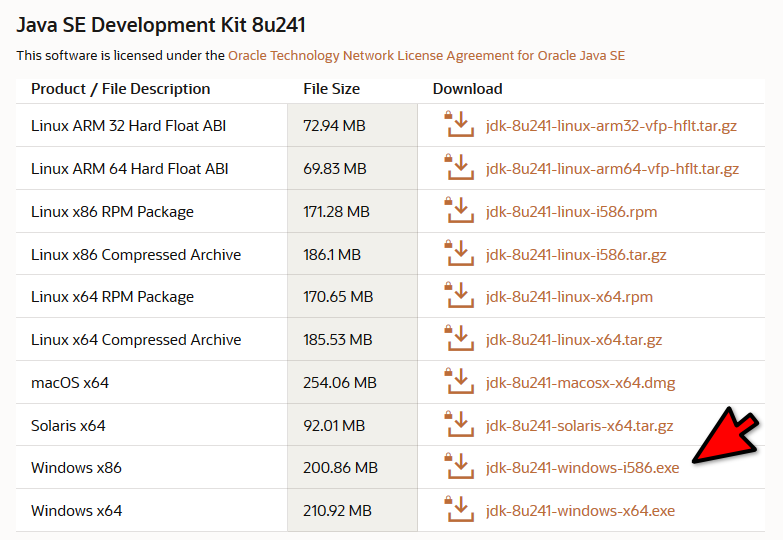Click download icon for Windows x64
This screenshot has width=783, height=540.
[x=459, y=509]
